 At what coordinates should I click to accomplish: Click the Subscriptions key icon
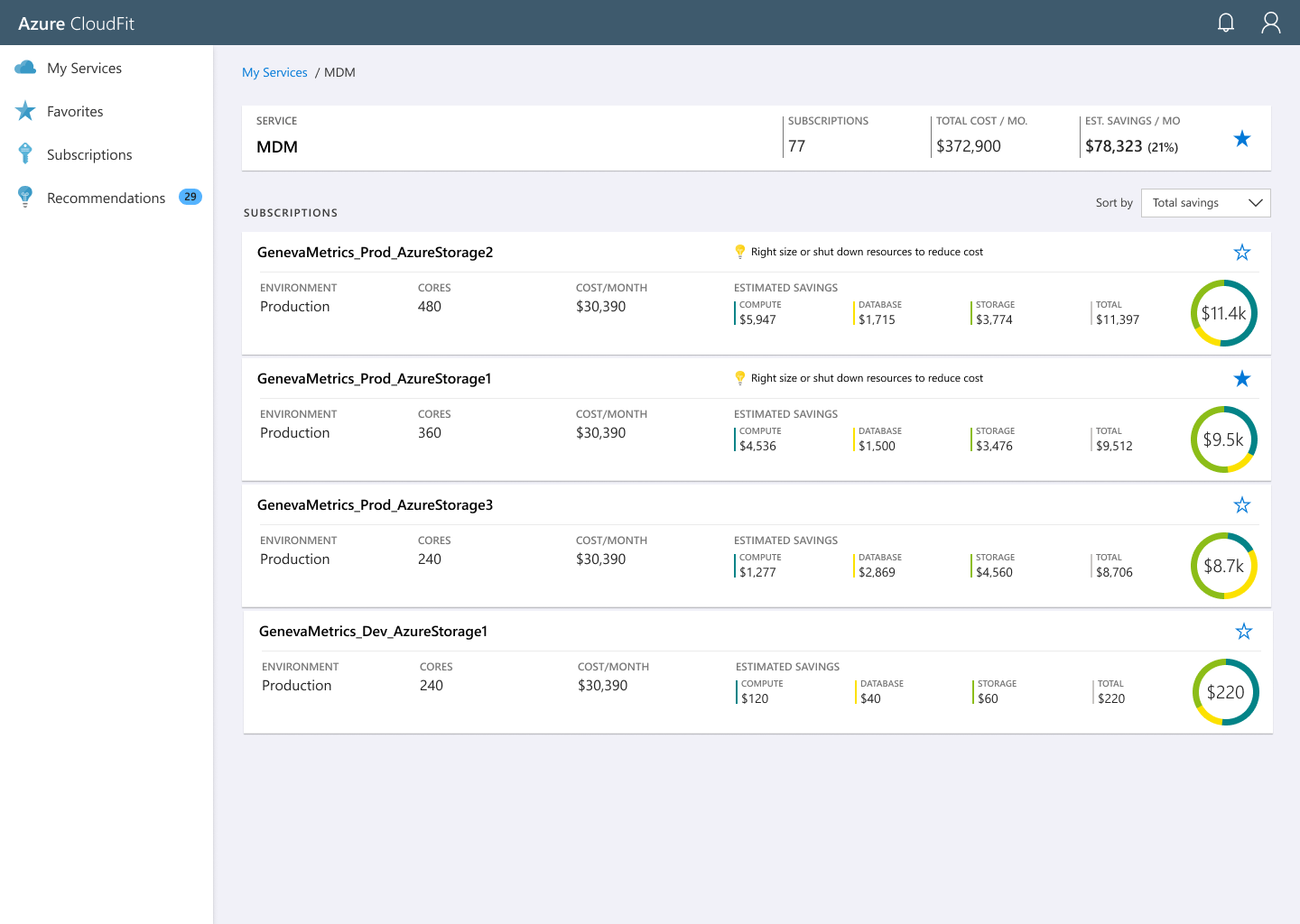click(25, 154)
